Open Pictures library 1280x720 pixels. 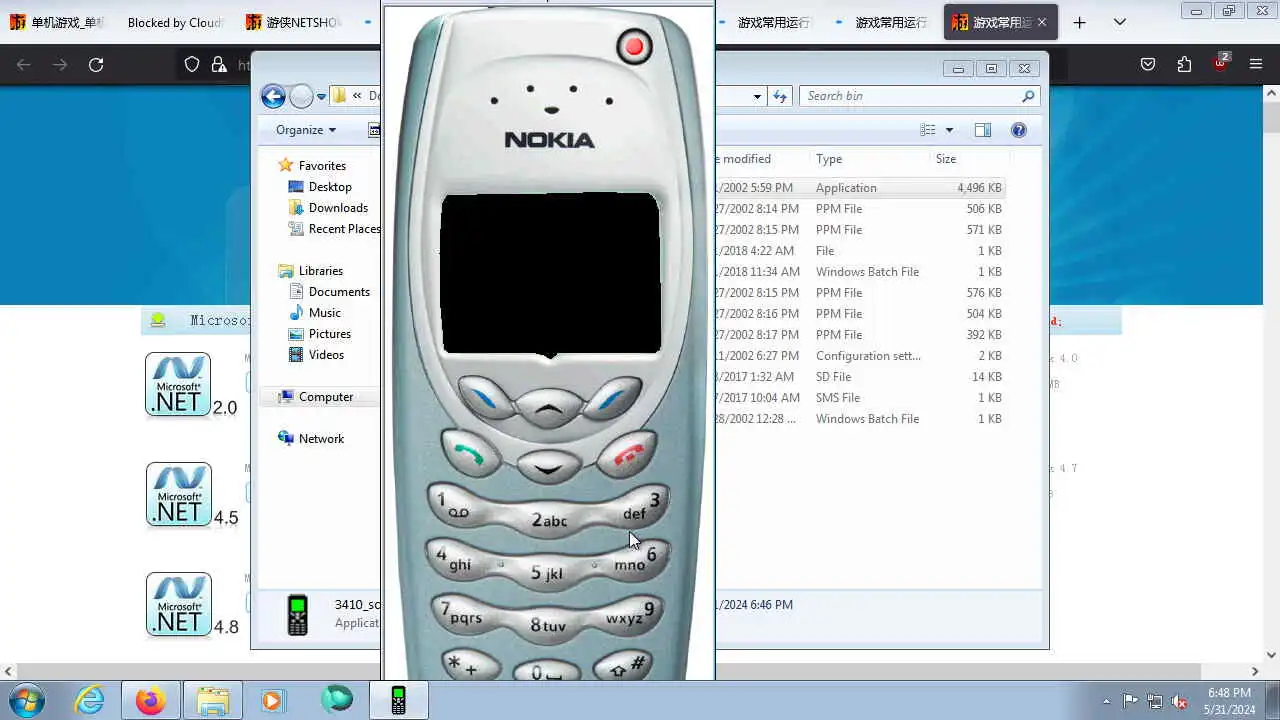[x=329, y=334]
